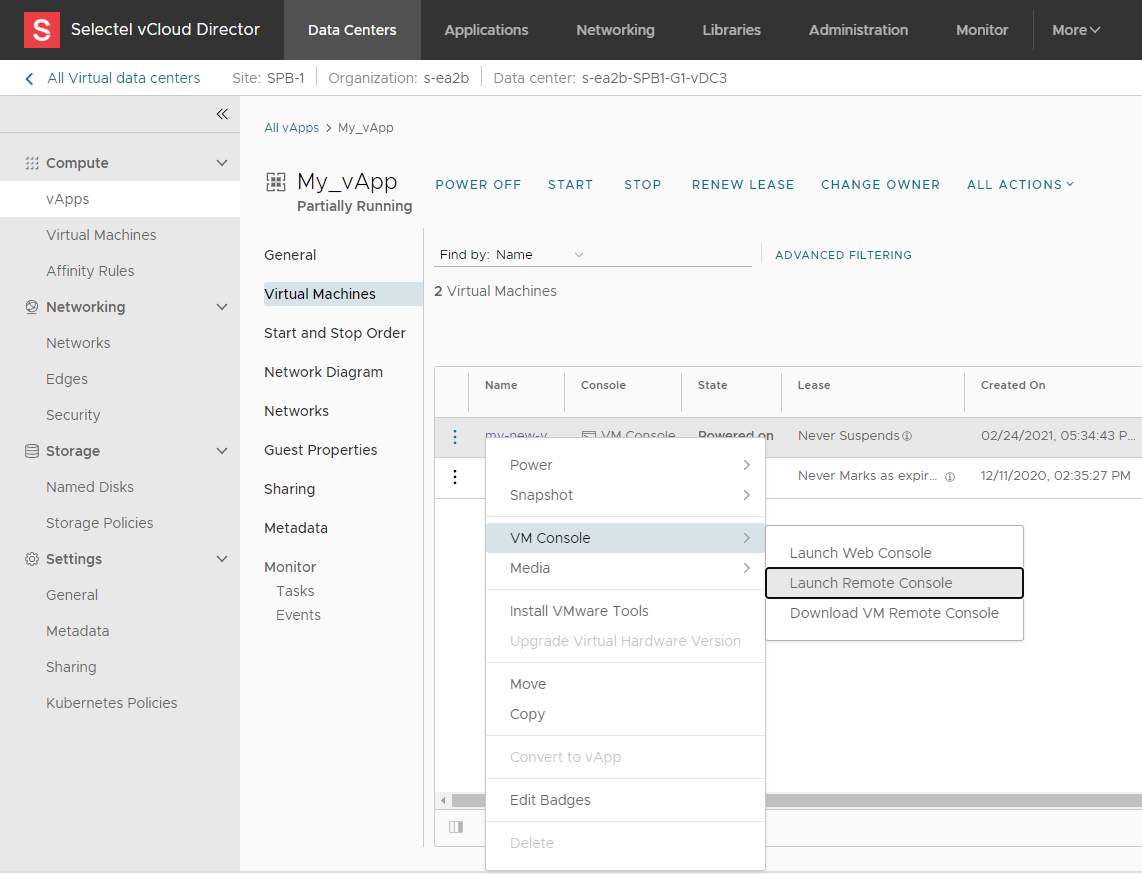Click the column chooser icon below table
This screenshot has width=1142, height=874.
(x=456, y=827)
